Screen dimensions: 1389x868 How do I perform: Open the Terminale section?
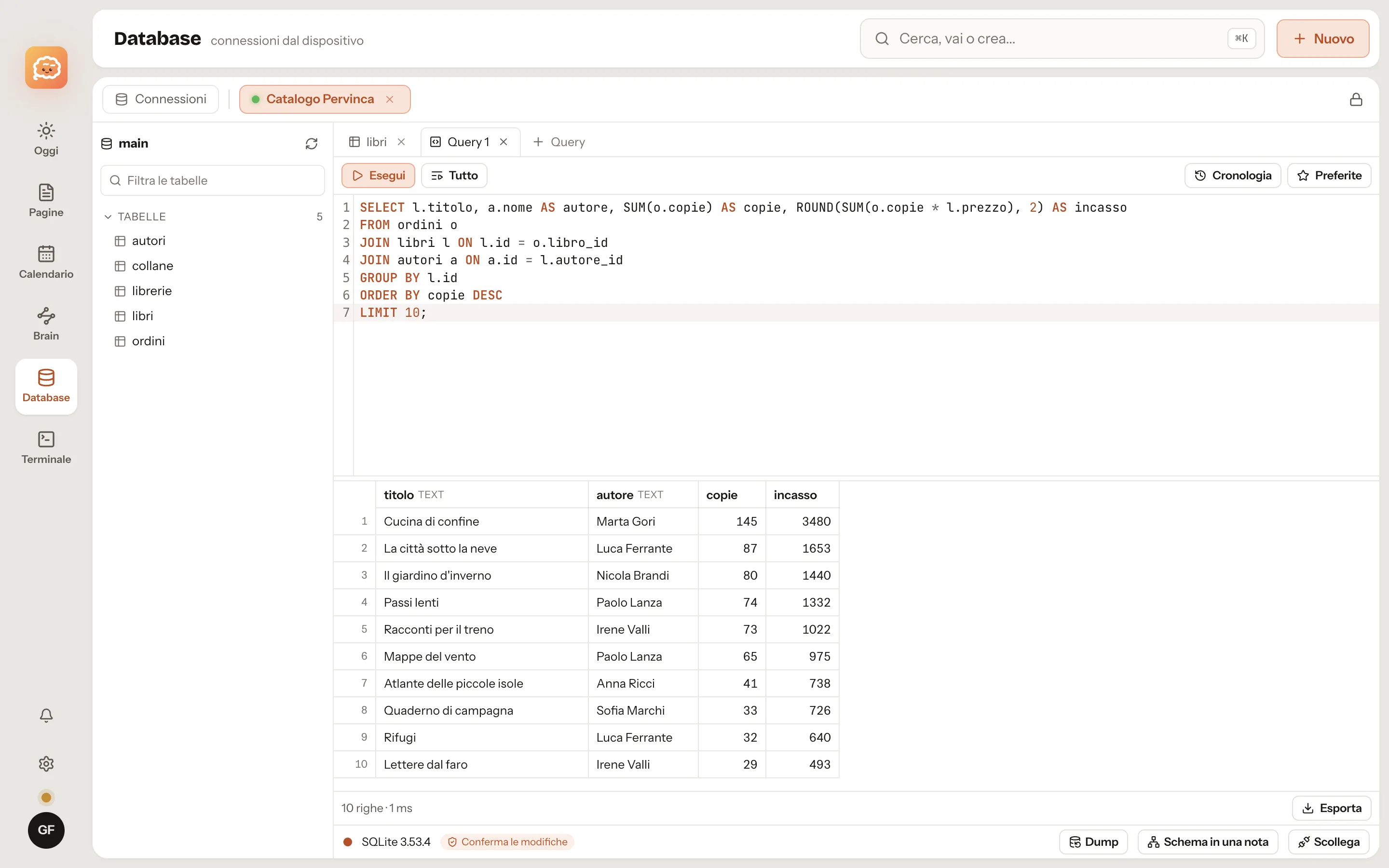coord(46,447)
